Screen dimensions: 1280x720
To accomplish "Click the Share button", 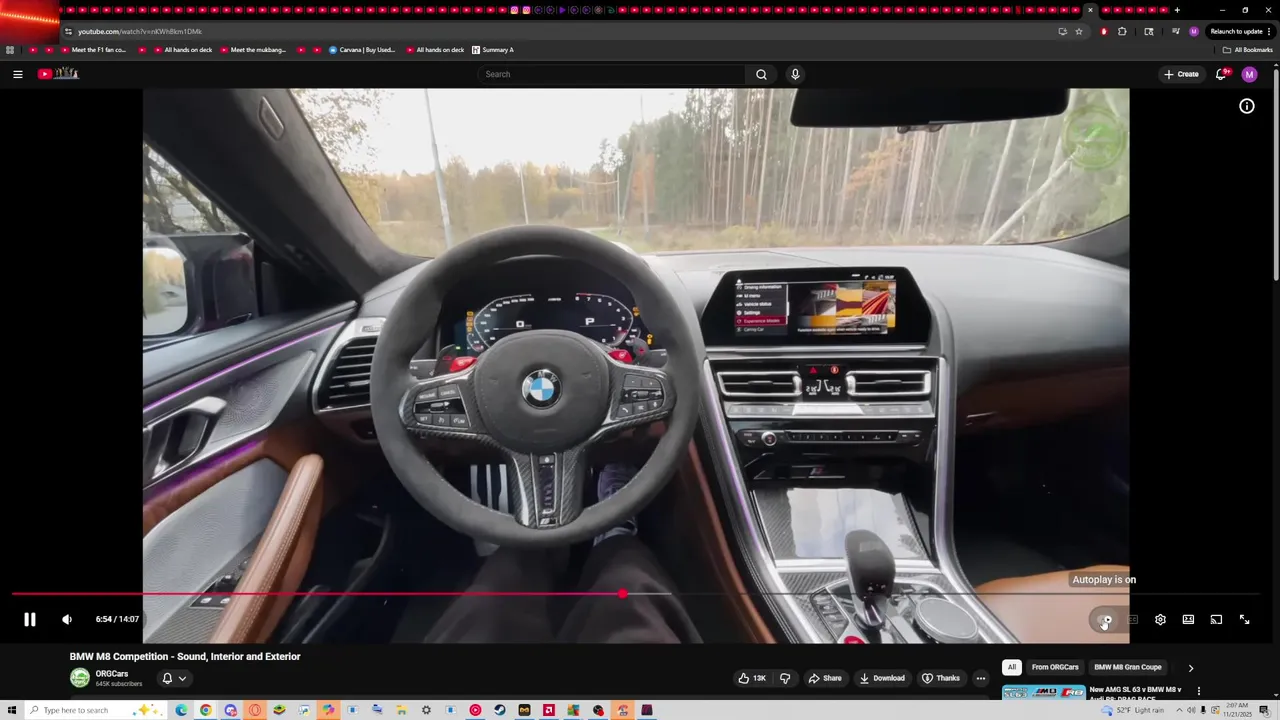I will click(825, 678).
